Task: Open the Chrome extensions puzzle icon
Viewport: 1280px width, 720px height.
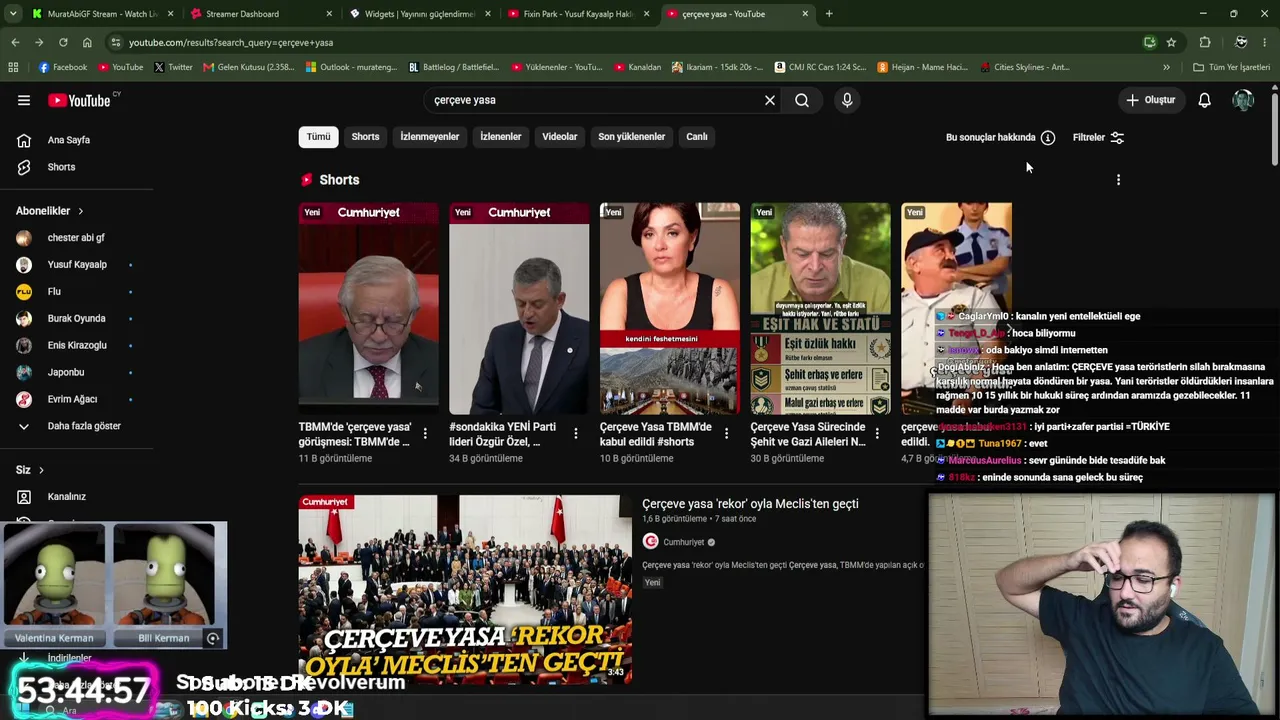Action: 1205,42
